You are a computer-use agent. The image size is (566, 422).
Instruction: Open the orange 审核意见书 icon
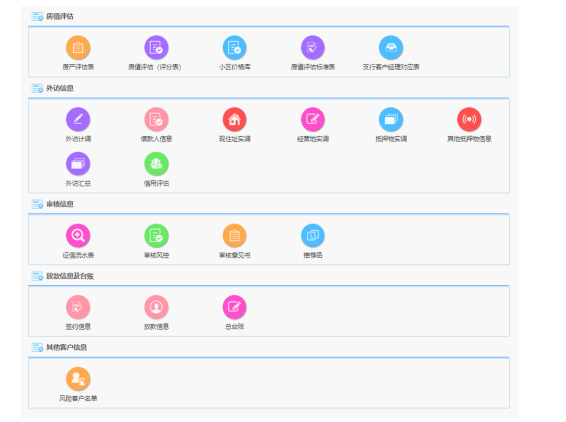click(235, 235)
